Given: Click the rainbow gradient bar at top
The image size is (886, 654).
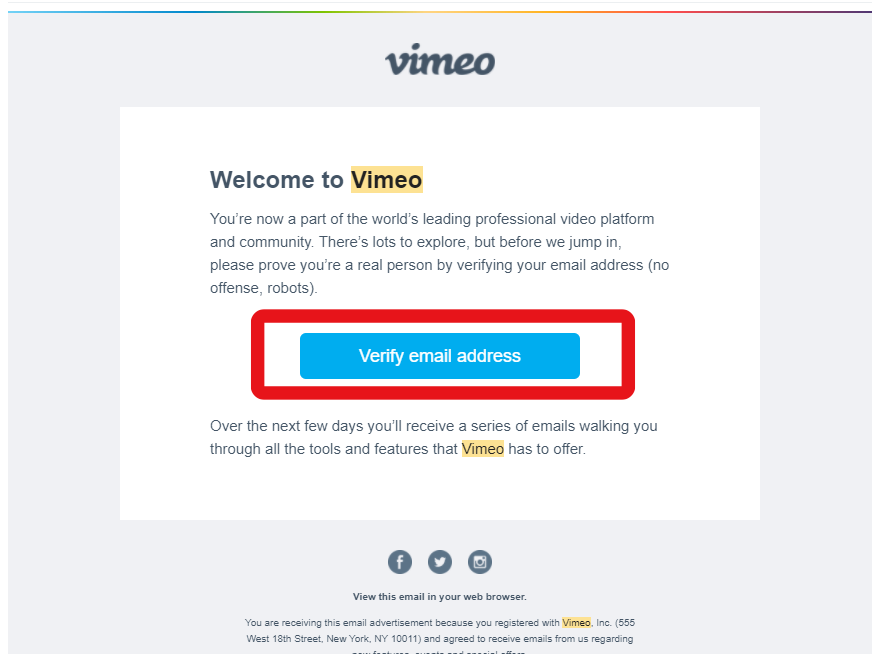Looking at the screenshot, I should pyautogui.click(x=440, y=11).
